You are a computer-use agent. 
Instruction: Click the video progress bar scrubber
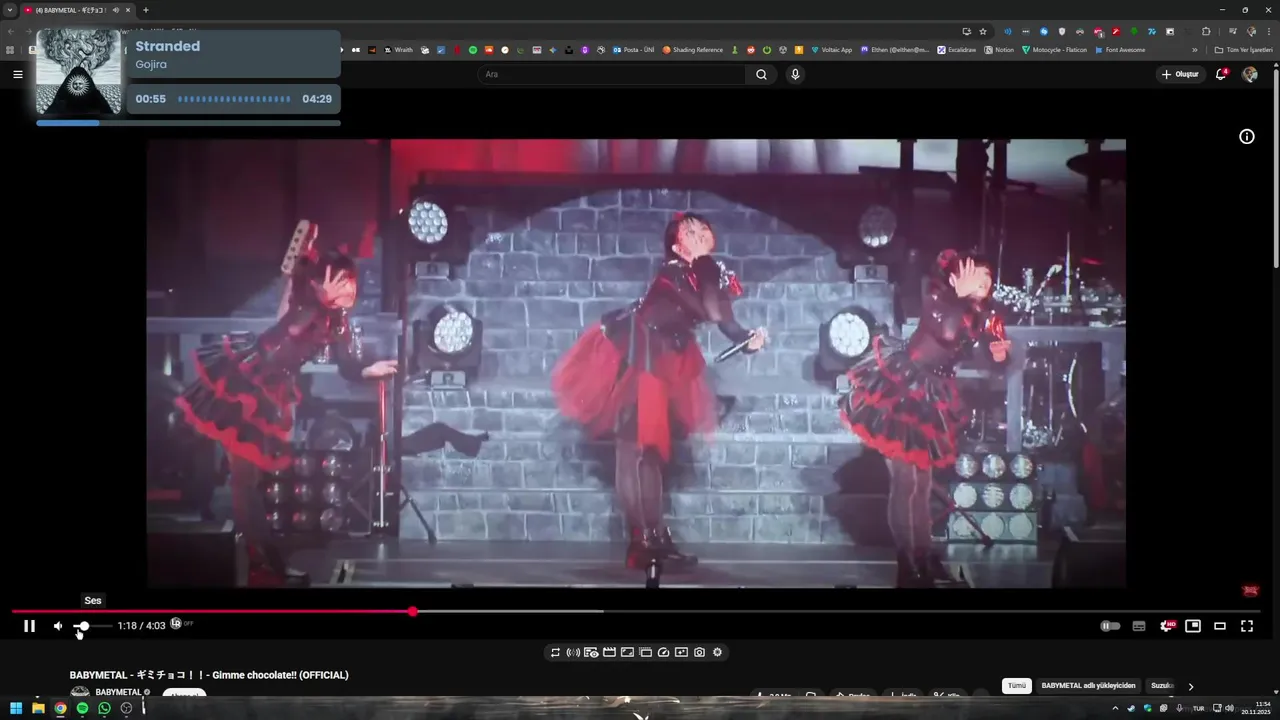point(412,611)
